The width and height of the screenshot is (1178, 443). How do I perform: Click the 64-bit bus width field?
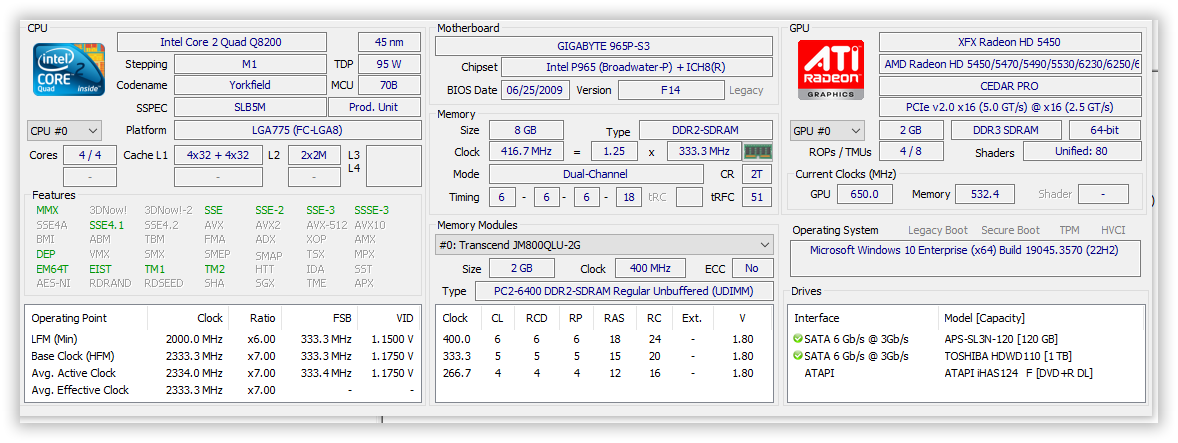click(1105, 130)
